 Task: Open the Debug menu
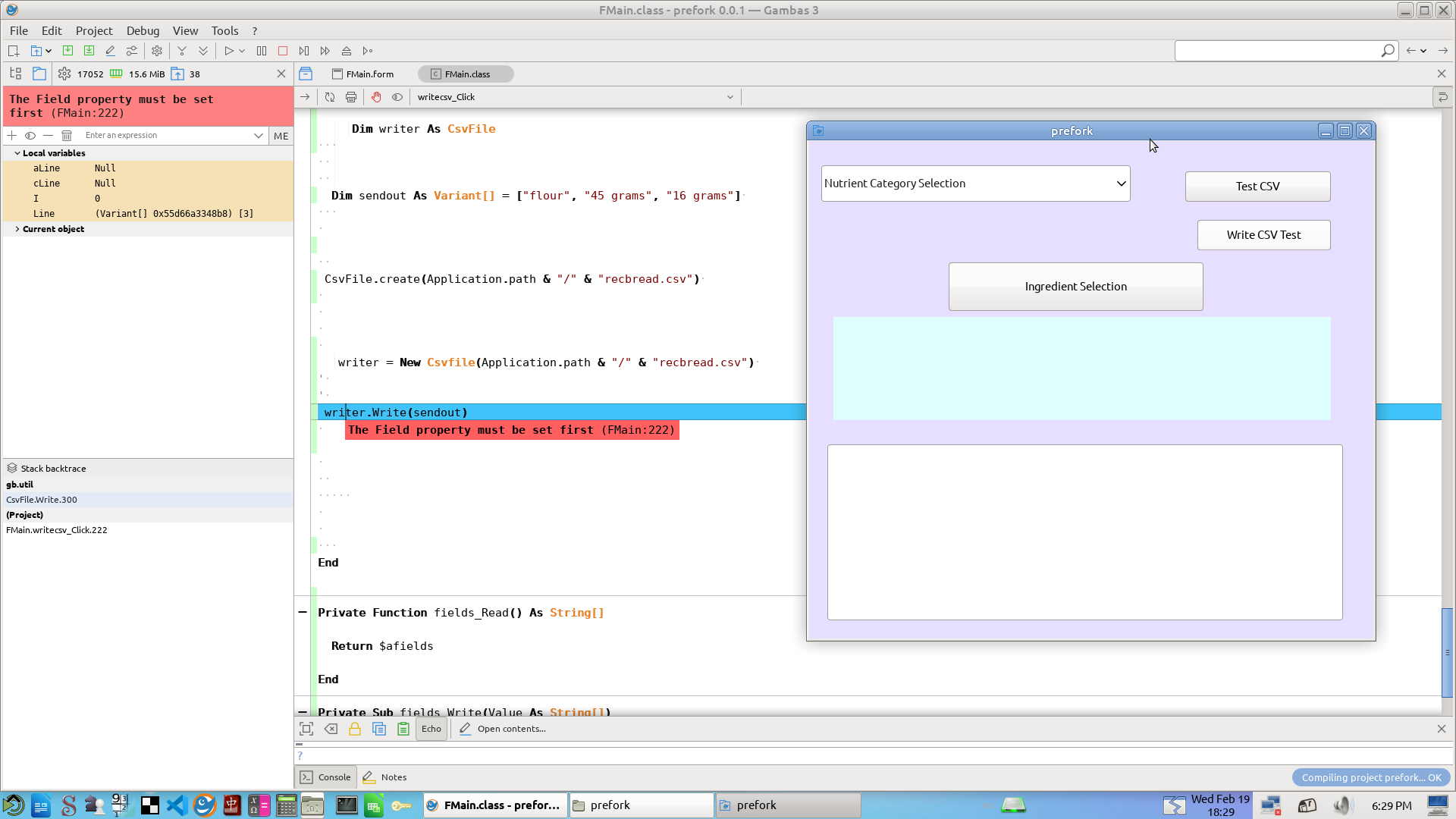point(143,30)
